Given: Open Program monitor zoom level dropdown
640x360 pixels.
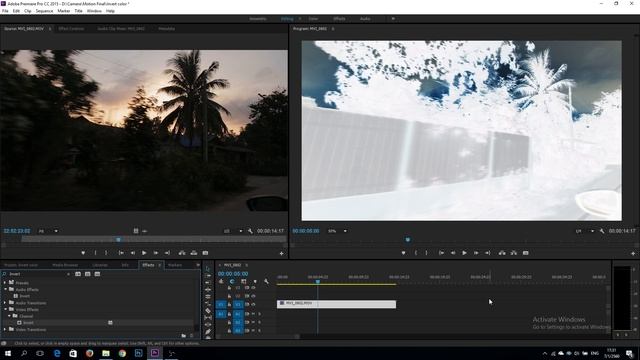Looking at the screenshot, I should coord(338,231).
